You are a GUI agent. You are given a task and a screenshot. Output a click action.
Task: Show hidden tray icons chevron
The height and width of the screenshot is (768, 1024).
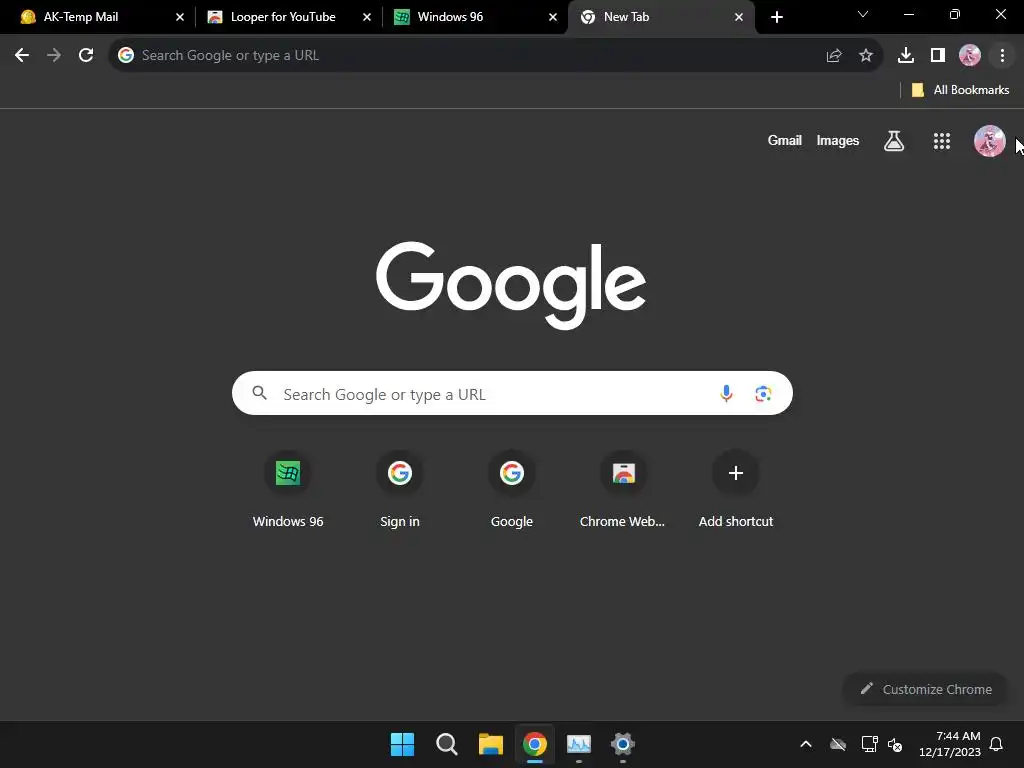click(x=806, y=744)
